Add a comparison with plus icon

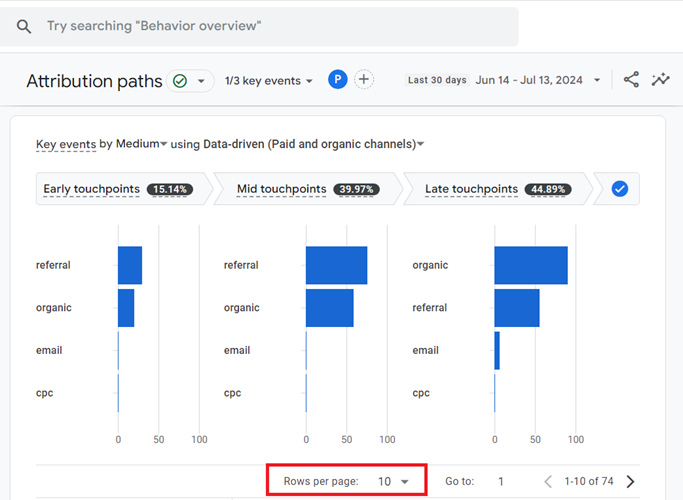pyautogui.click(x=364, y=80)
